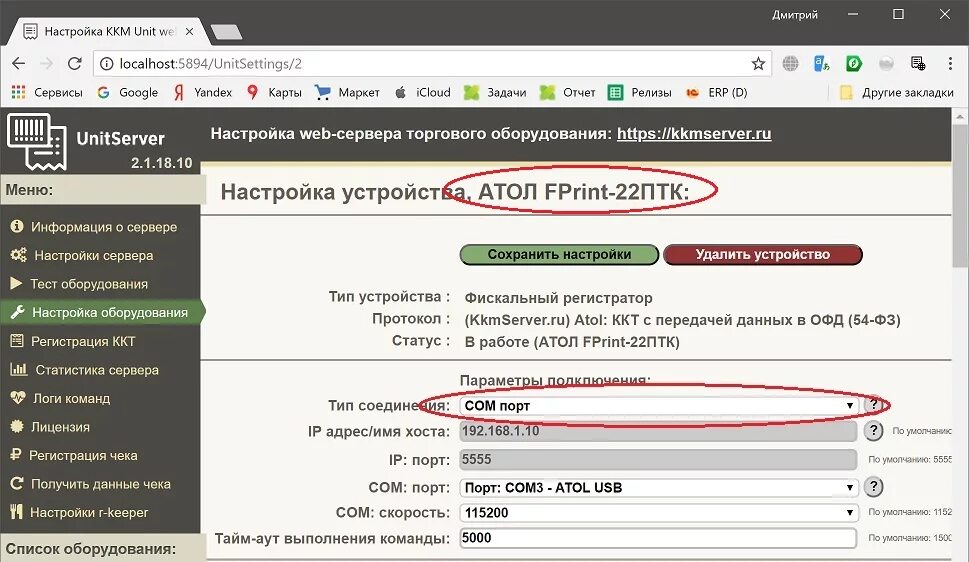969x562 pixels.
Task: Open COM скорость dropdown
Action: coord(659,513)
